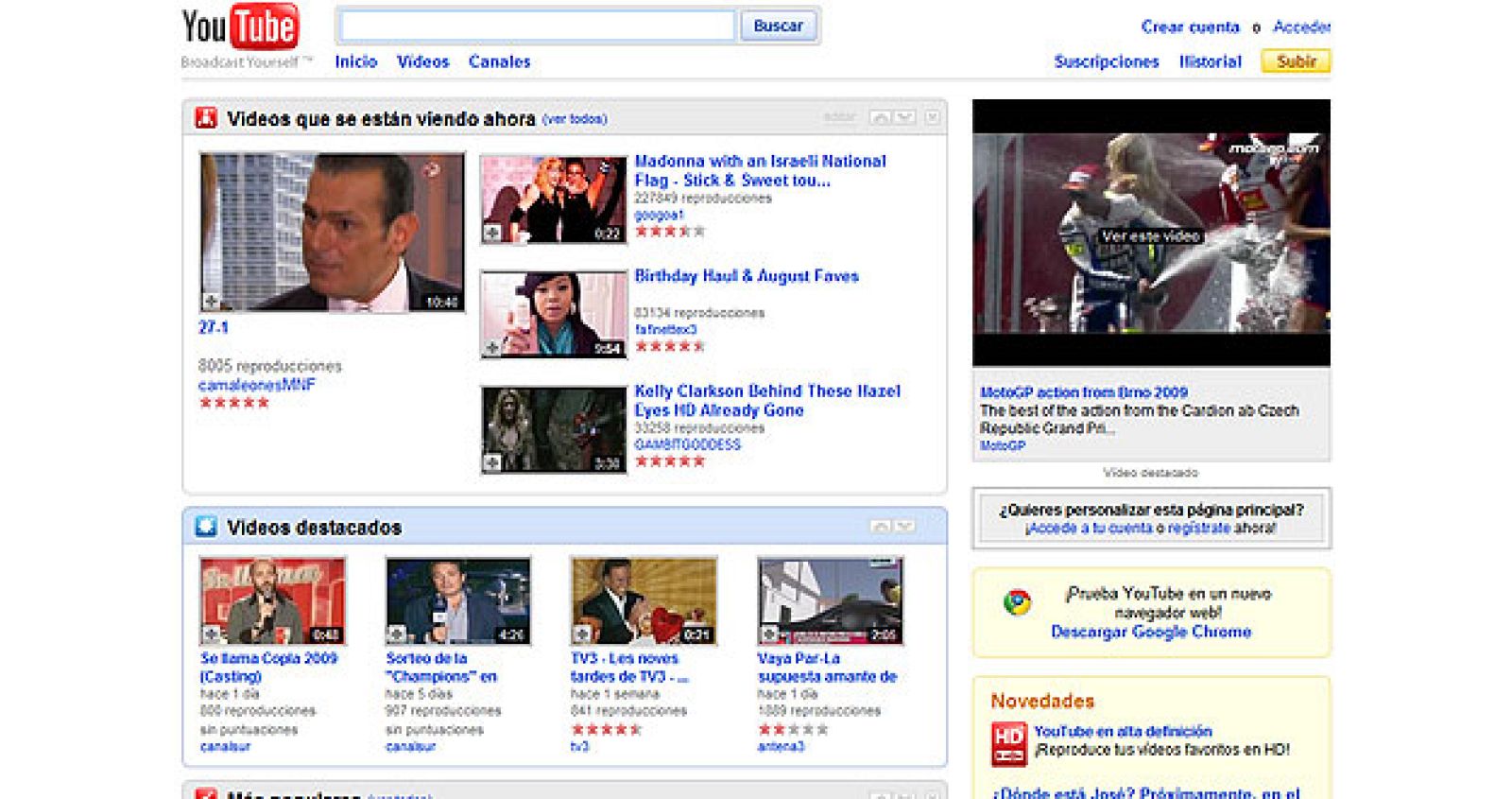This screenshot has width=1512, height=799.
Task: Click the YouTube logo
Action: pos(240,28)
